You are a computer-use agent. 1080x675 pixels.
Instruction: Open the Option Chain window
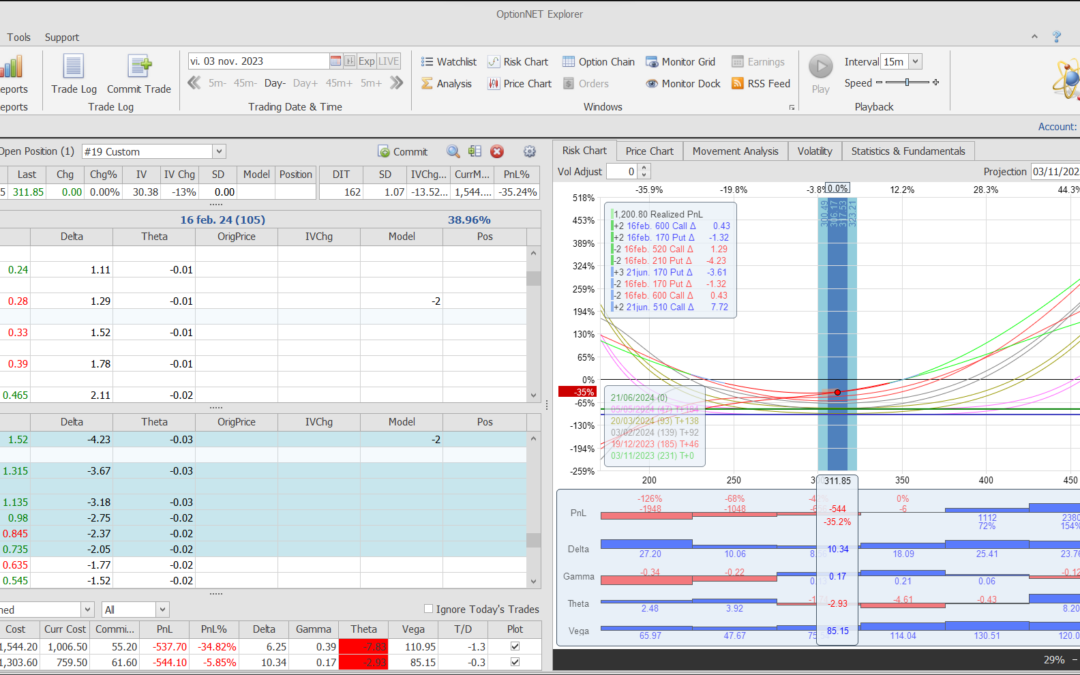(x=598, y=62)
